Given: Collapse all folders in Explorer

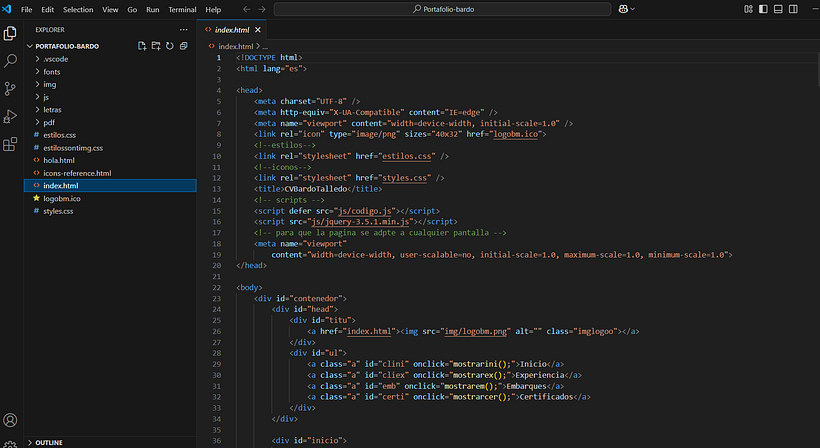Looking at the screenshot, I should (x=184, y=46).
